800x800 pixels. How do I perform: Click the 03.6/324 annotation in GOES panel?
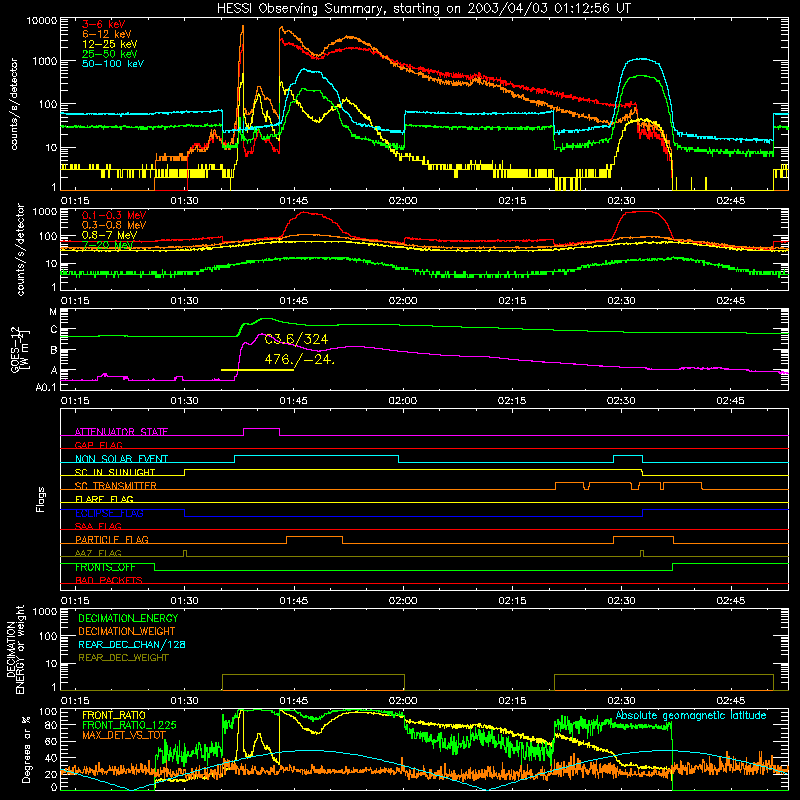pyautogui.click(x=296, y=339)
